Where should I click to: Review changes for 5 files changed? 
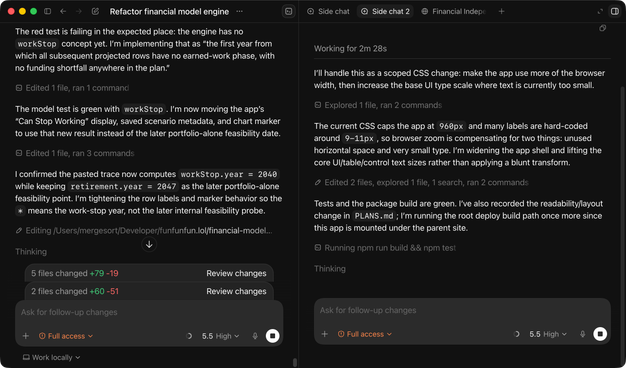[x=236, y=273]
